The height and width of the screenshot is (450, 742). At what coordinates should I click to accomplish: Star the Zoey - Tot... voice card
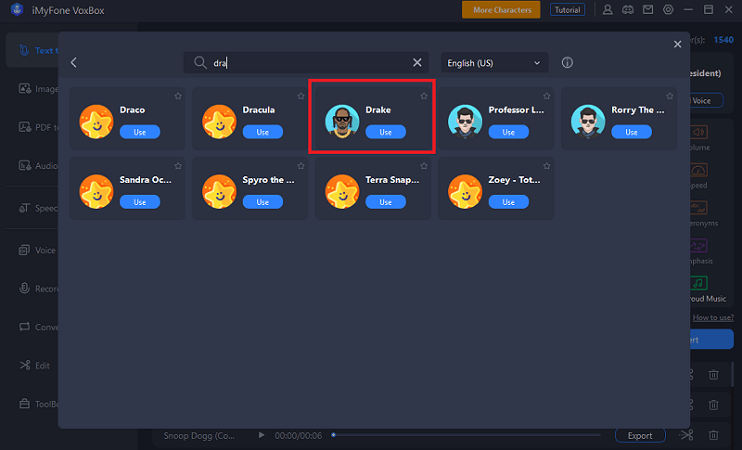point(547,166)
